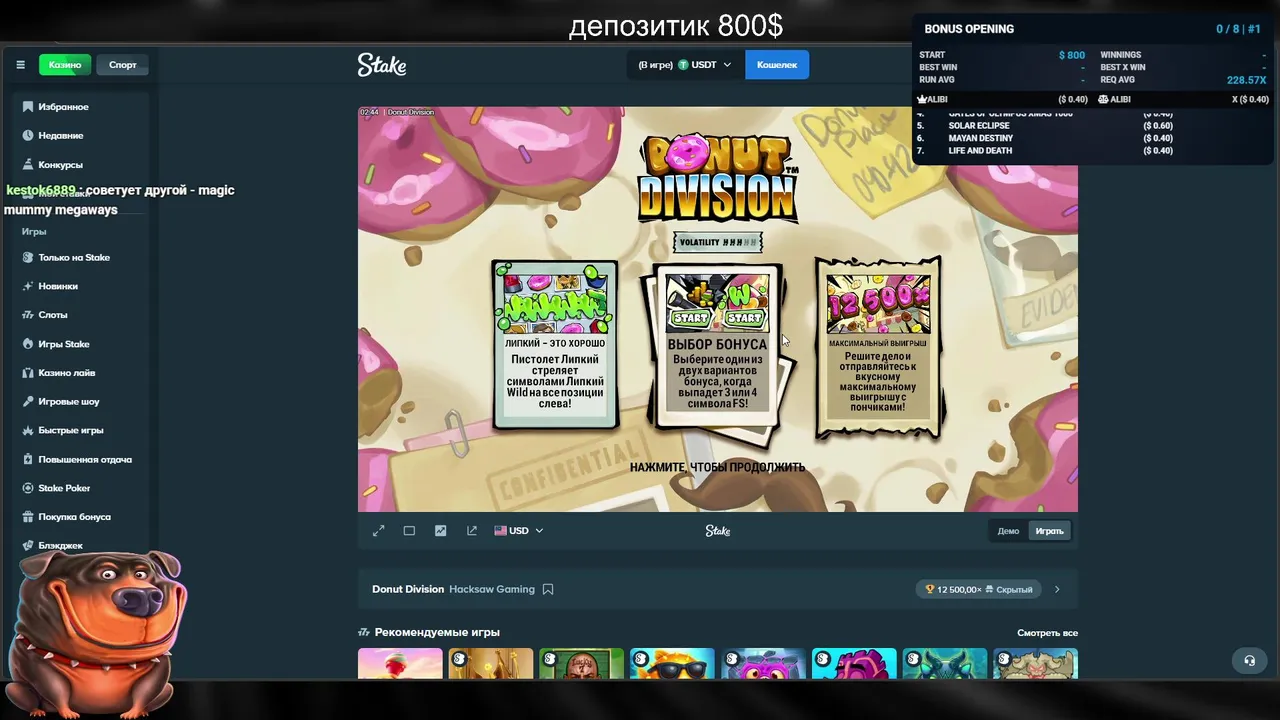Click the Недавние clock icon
This screenshot has width=1280, height=720.
click(x=29, y=136)
